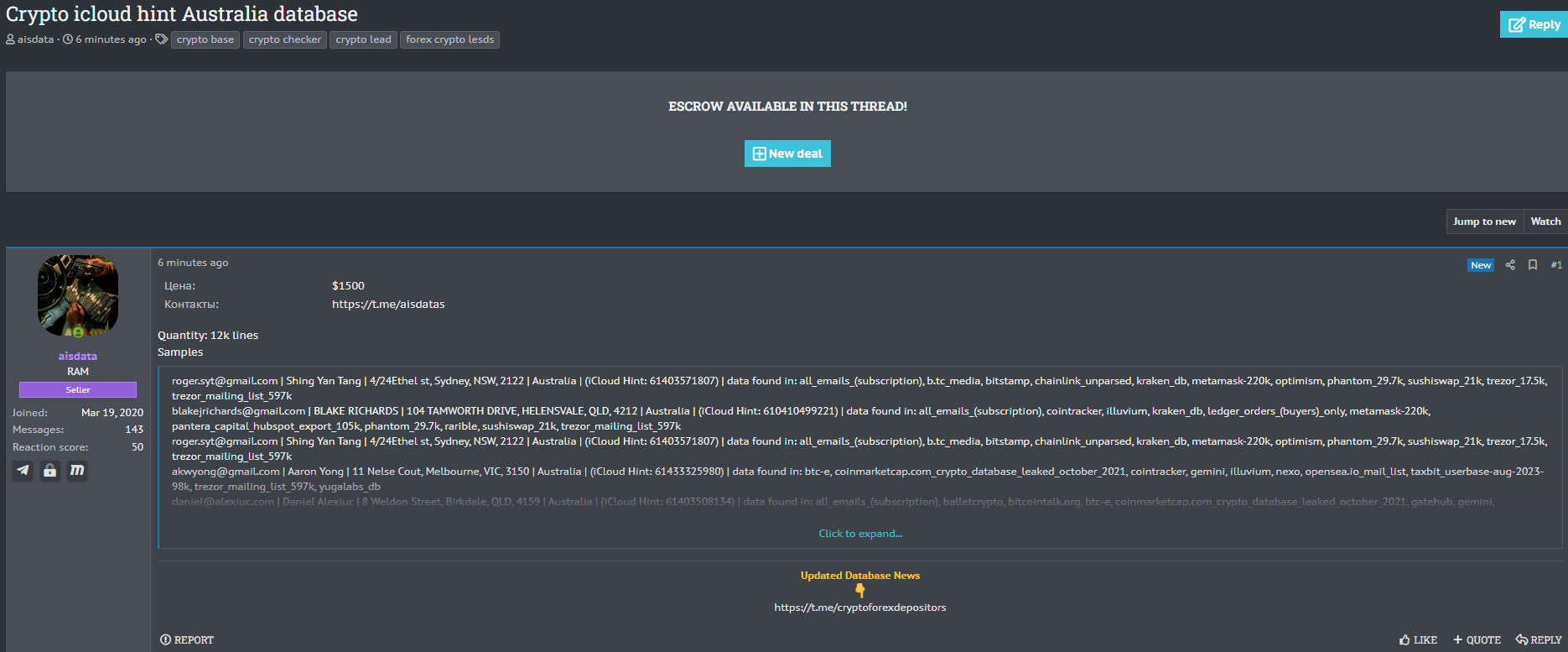Click the join date Mar 19, 2020
Viewport: 1568px width, 652px height.
click(x=112, y=413)
